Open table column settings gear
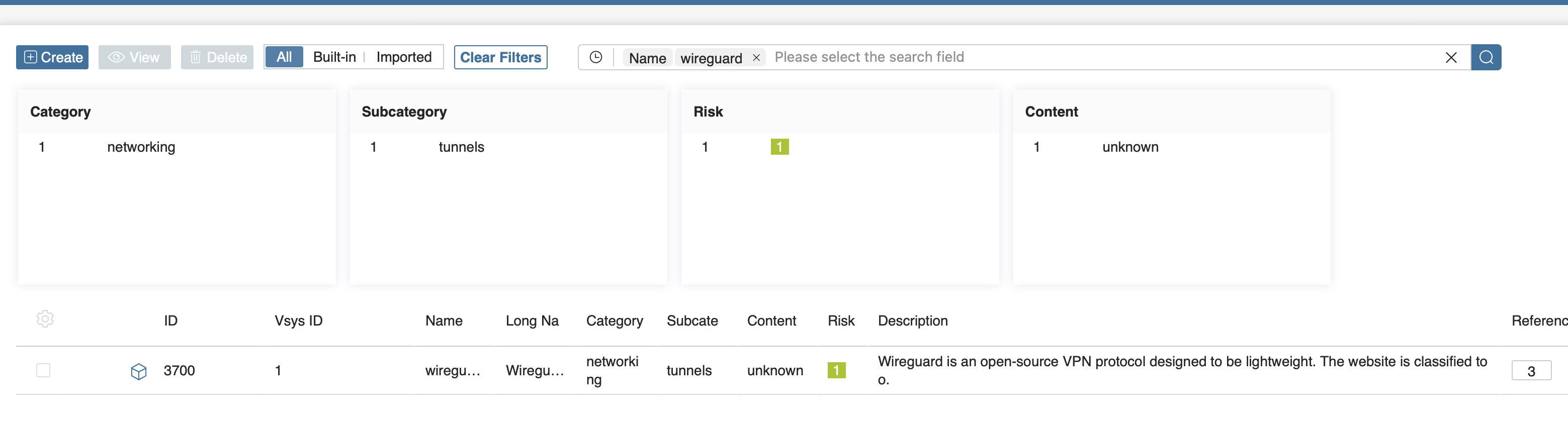The width and height of the screenshot is (1568, 424). point(45,319)
